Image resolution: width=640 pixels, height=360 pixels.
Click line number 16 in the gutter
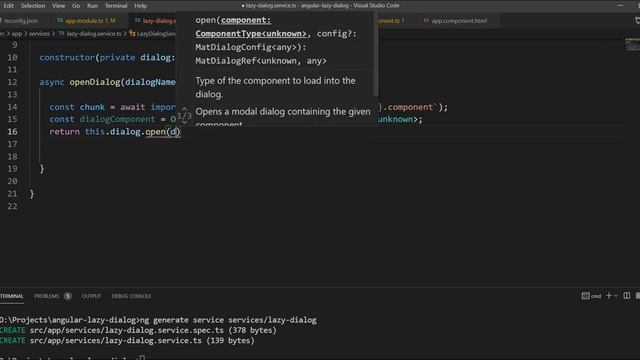12,132
